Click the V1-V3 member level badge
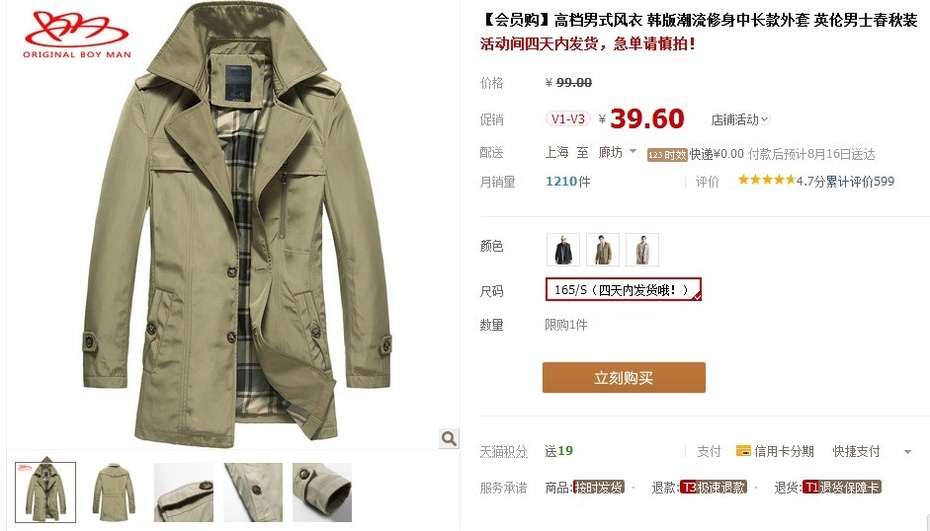The height and width of the screenshot is (531, 930). 568,119
